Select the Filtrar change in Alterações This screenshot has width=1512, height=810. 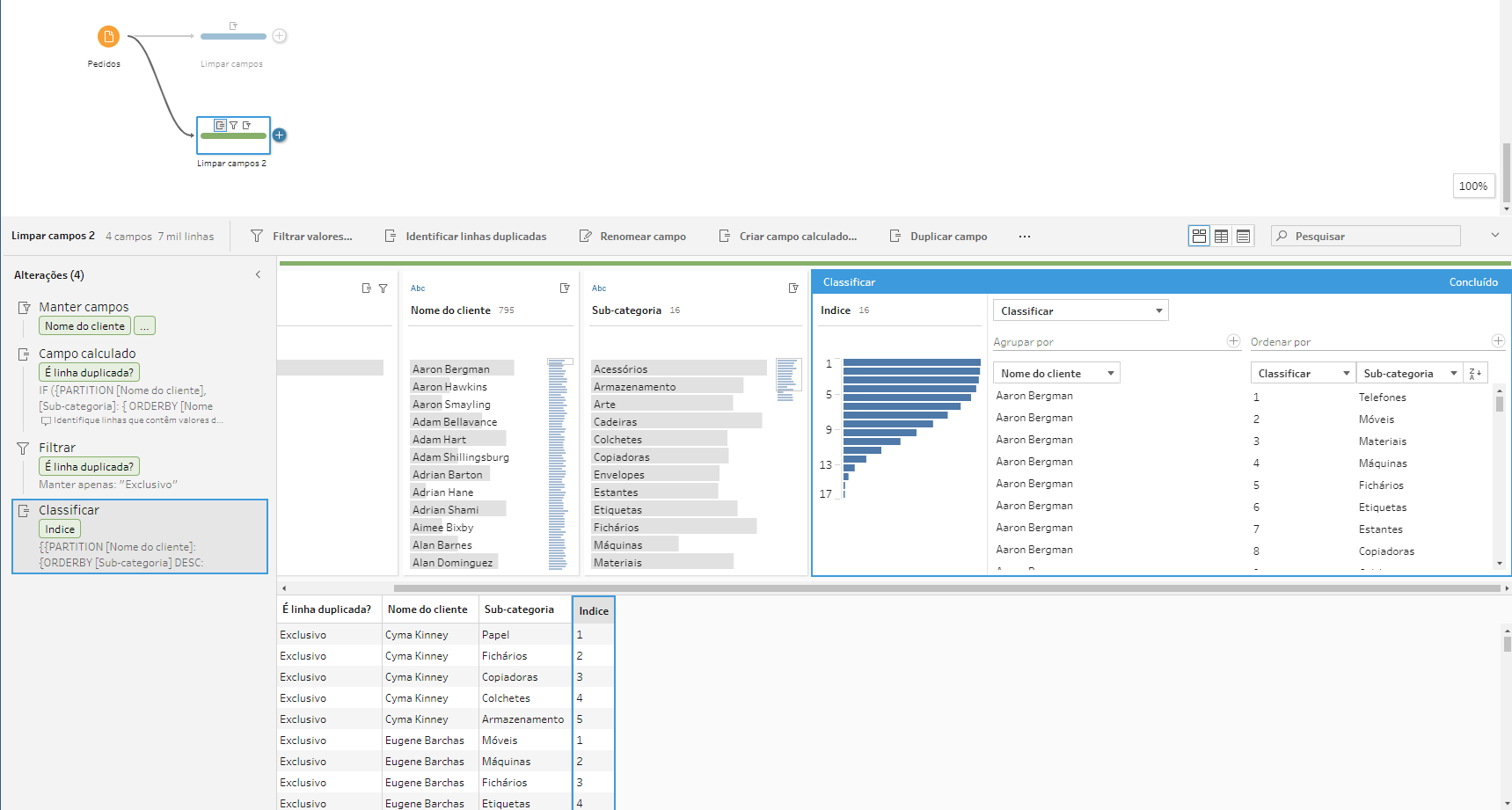pyautogui.click(x=57, y=448)
